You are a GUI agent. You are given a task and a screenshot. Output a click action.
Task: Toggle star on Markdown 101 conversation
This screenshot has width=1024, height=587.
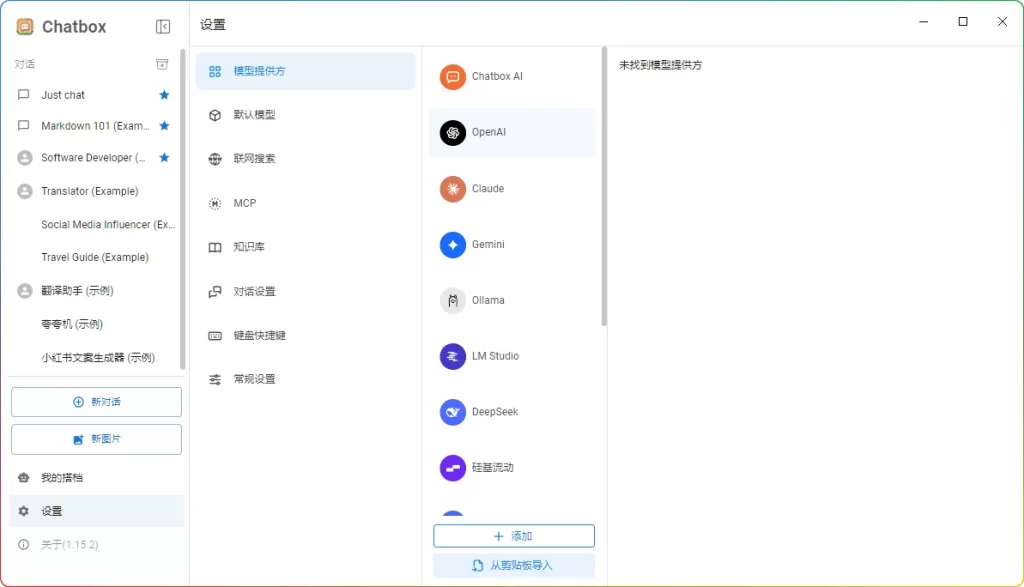[164, 125]
